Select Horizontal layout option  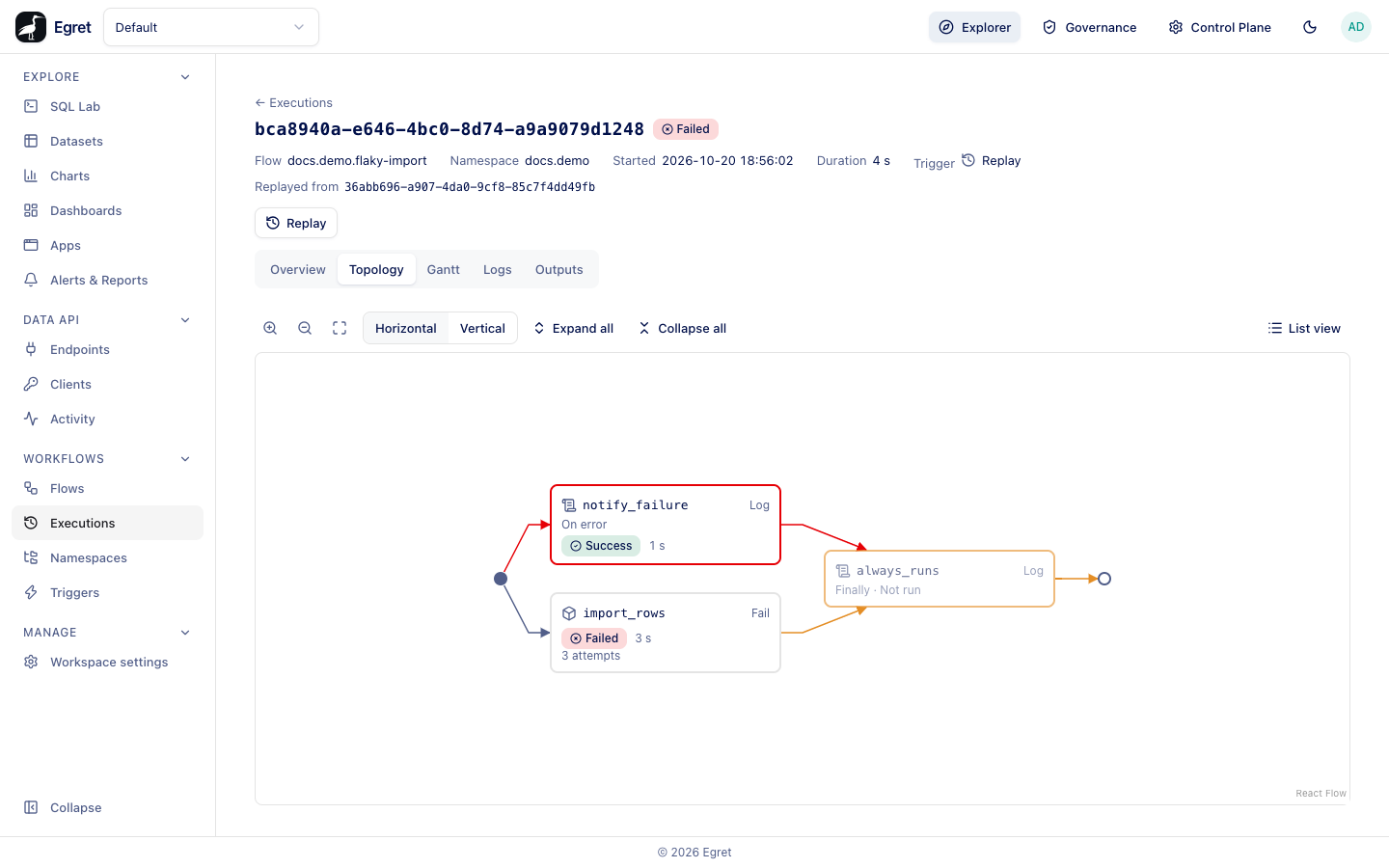point(406,328)
